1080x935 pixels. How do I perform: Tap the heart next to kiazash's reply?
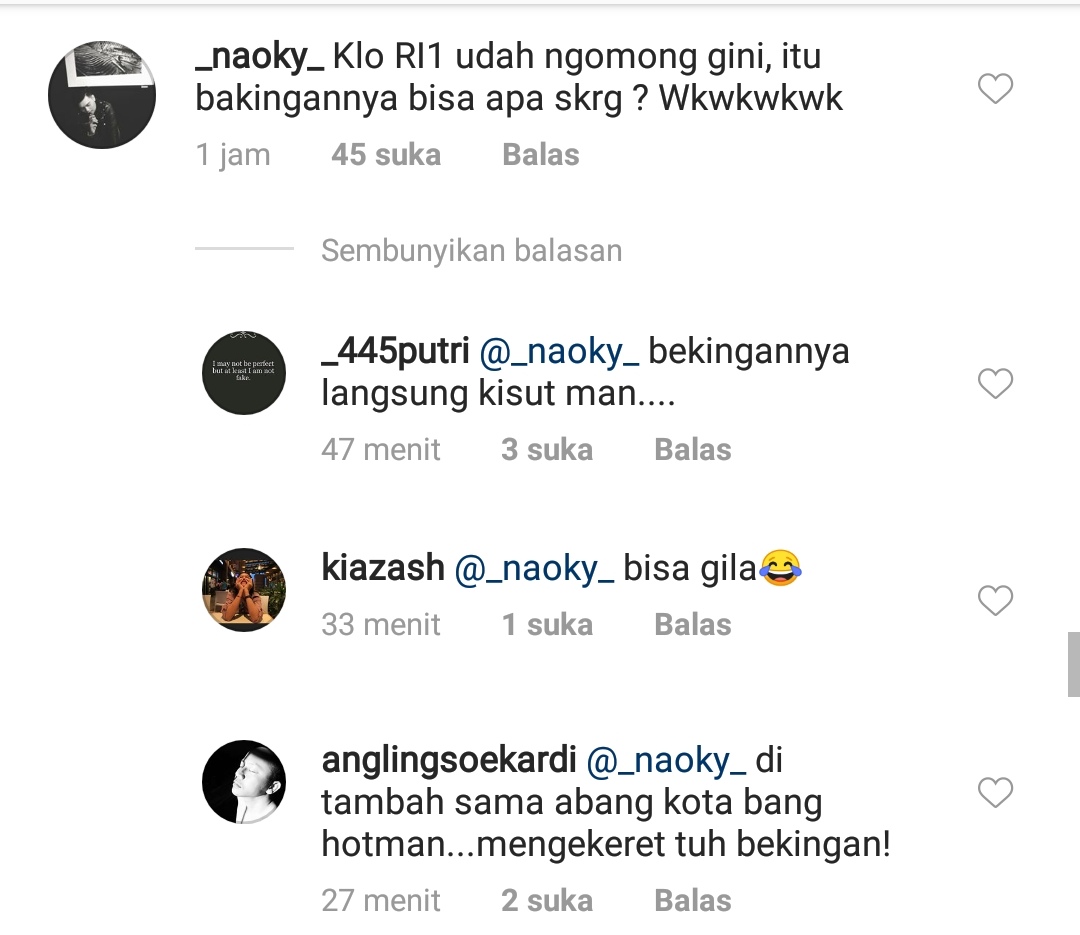[x=995, y=601]
